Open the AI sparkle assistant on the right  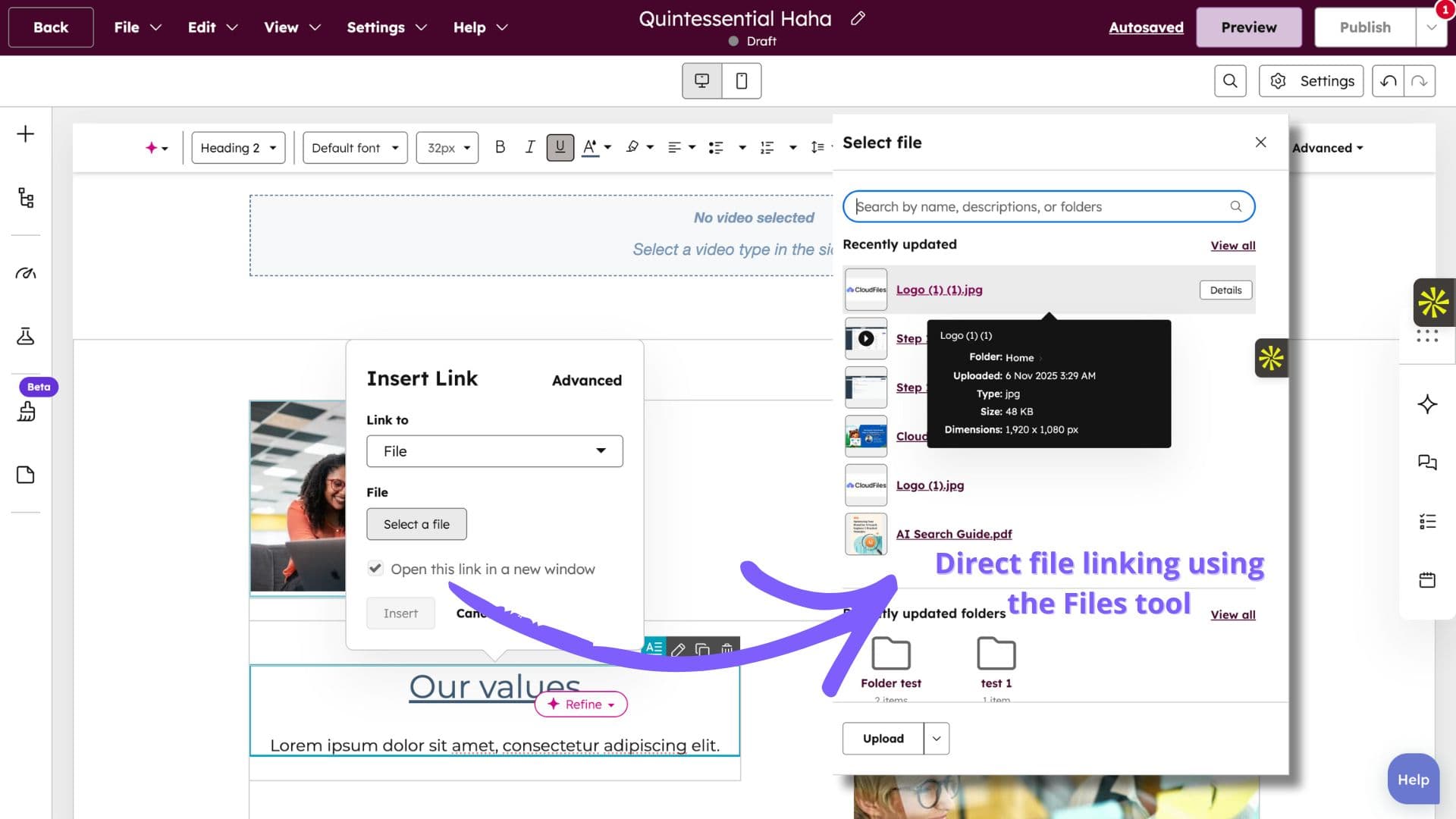tap(1428, 404)
